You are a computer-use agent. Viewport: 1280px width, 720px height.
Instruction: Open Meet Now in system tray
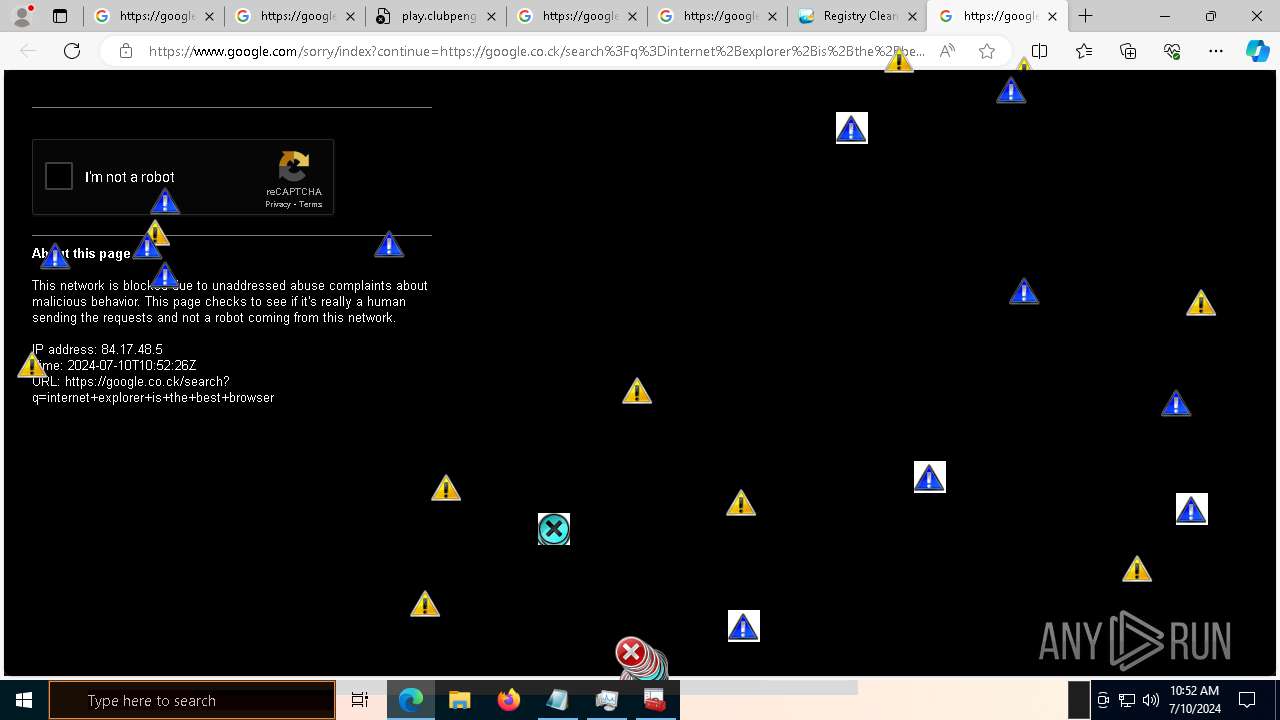click(1103, 700)
